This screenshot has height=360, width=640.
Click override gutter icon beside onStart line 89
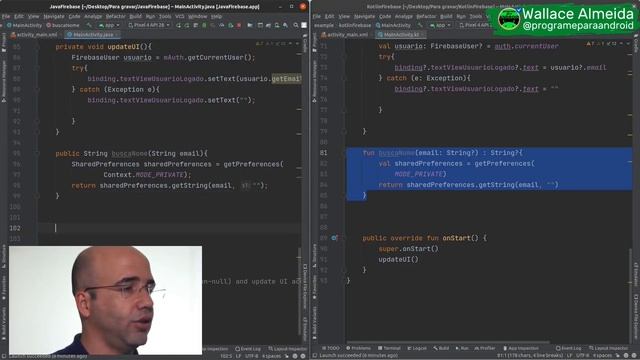point(334,238)
